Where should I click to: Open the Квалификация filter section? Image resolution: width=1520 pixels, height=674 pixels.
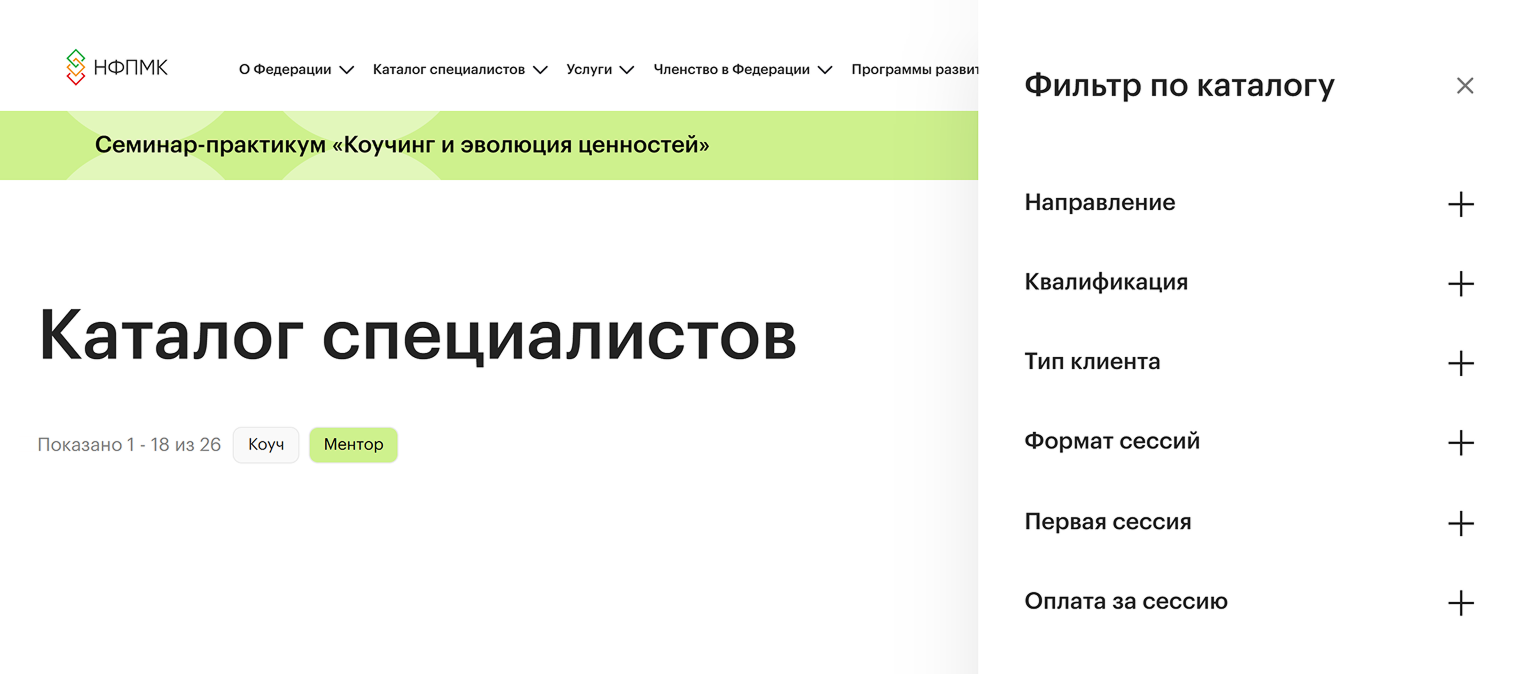coord(1250,283)
